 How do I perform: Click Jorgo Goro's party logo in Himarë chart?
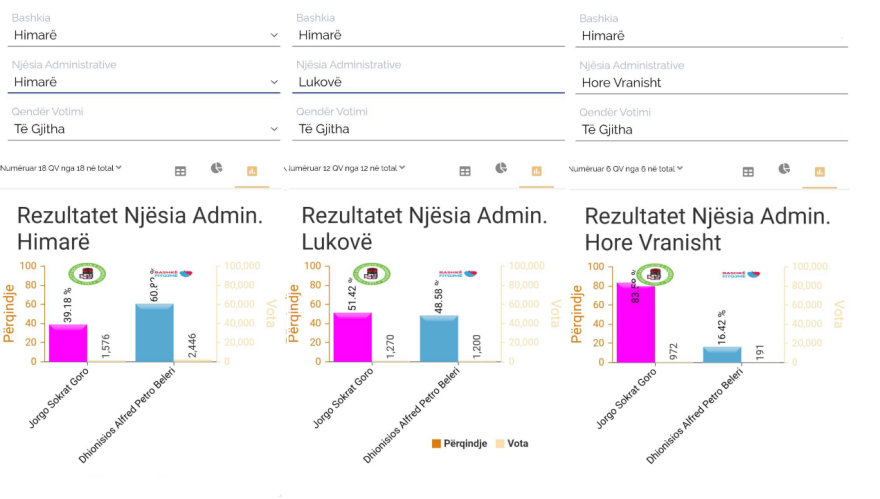tap(87, 274)
